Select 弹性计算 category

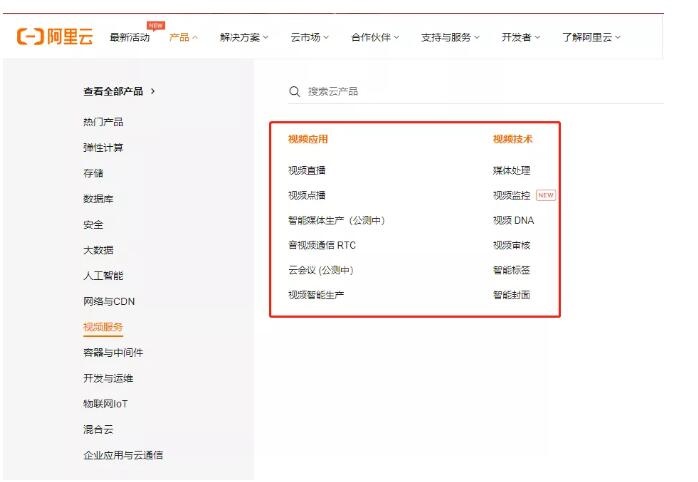pyautogui.click(x=103, y=148)
